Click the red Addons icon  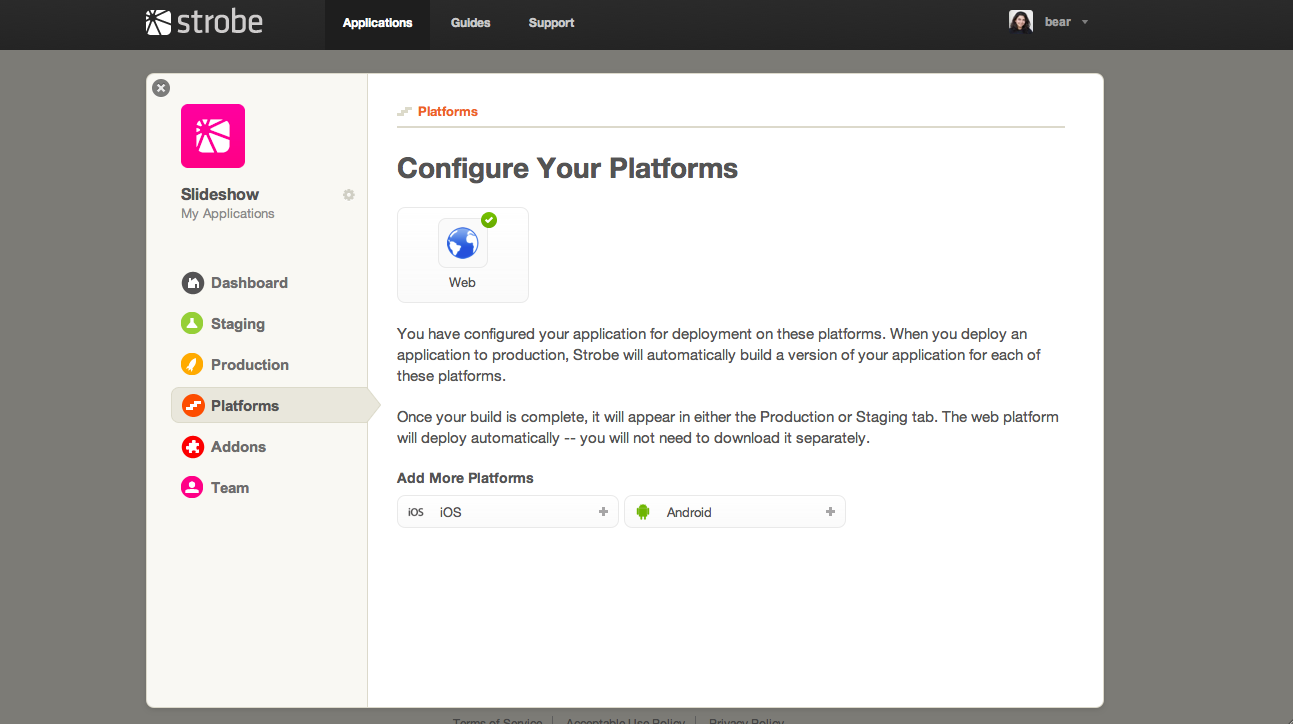pos(192,447)
